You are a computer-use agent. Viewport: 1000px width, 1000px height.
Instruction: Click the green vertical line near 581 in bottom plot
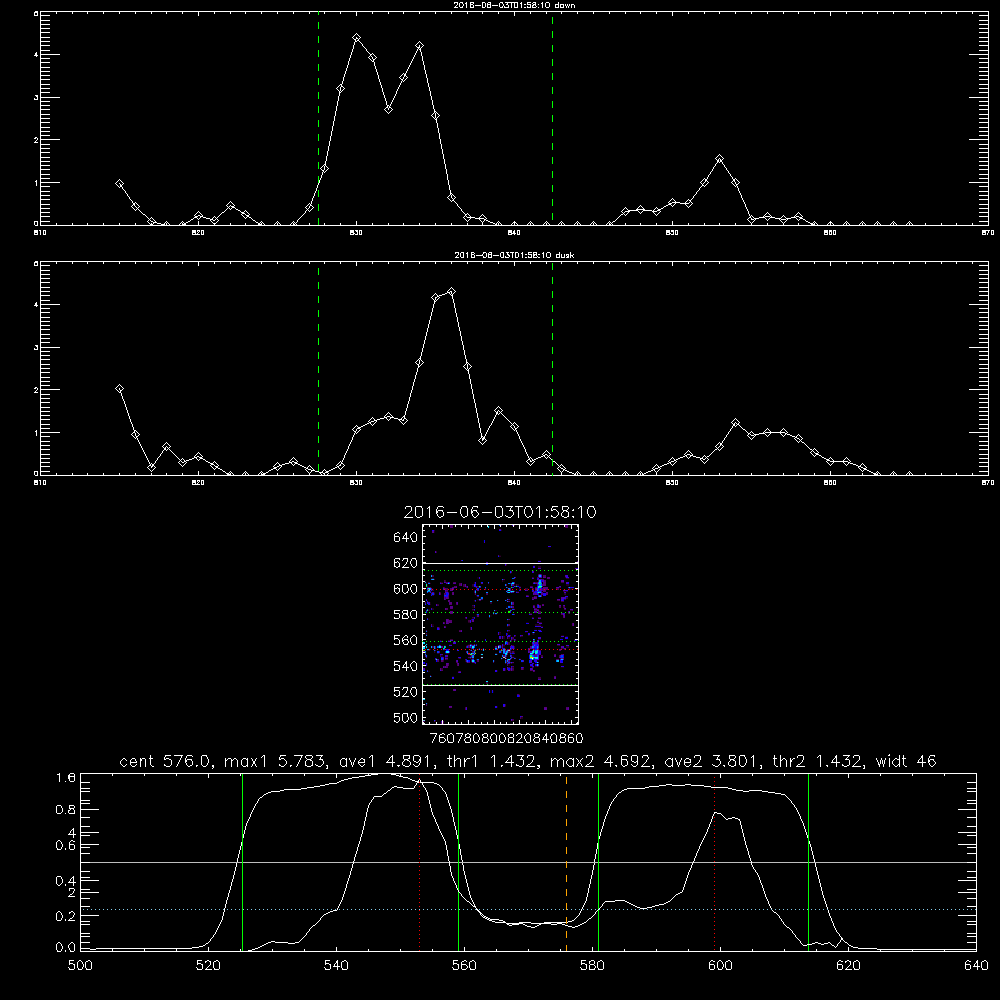point(598,862)
